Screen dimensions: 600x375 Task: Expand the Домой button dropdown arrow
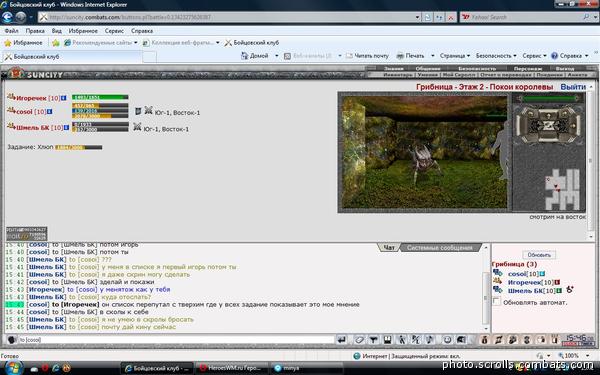277,56
